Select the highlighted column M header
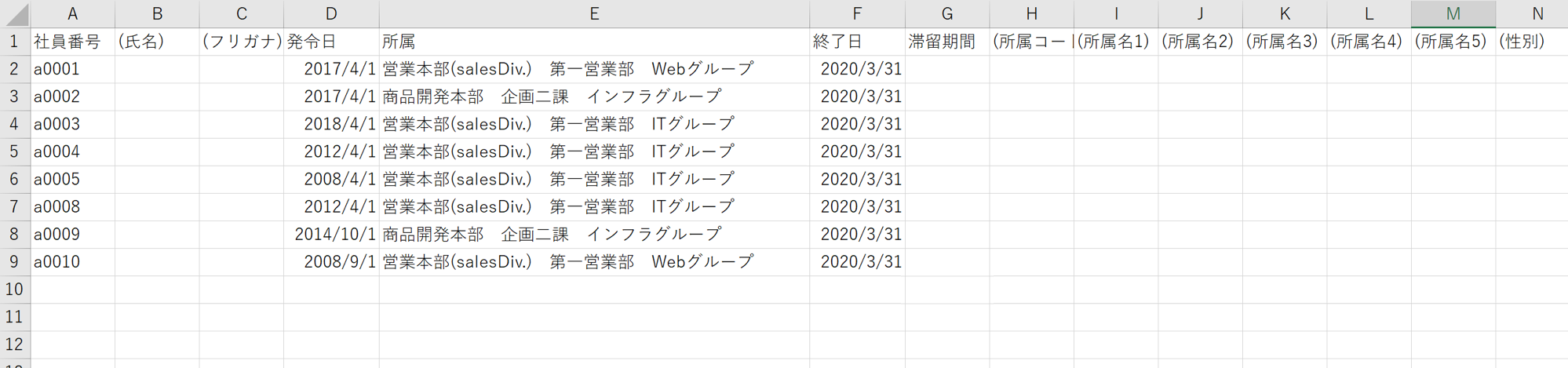The width and height of the screenshot is (1568, 368). click(x=1453, y=14)
